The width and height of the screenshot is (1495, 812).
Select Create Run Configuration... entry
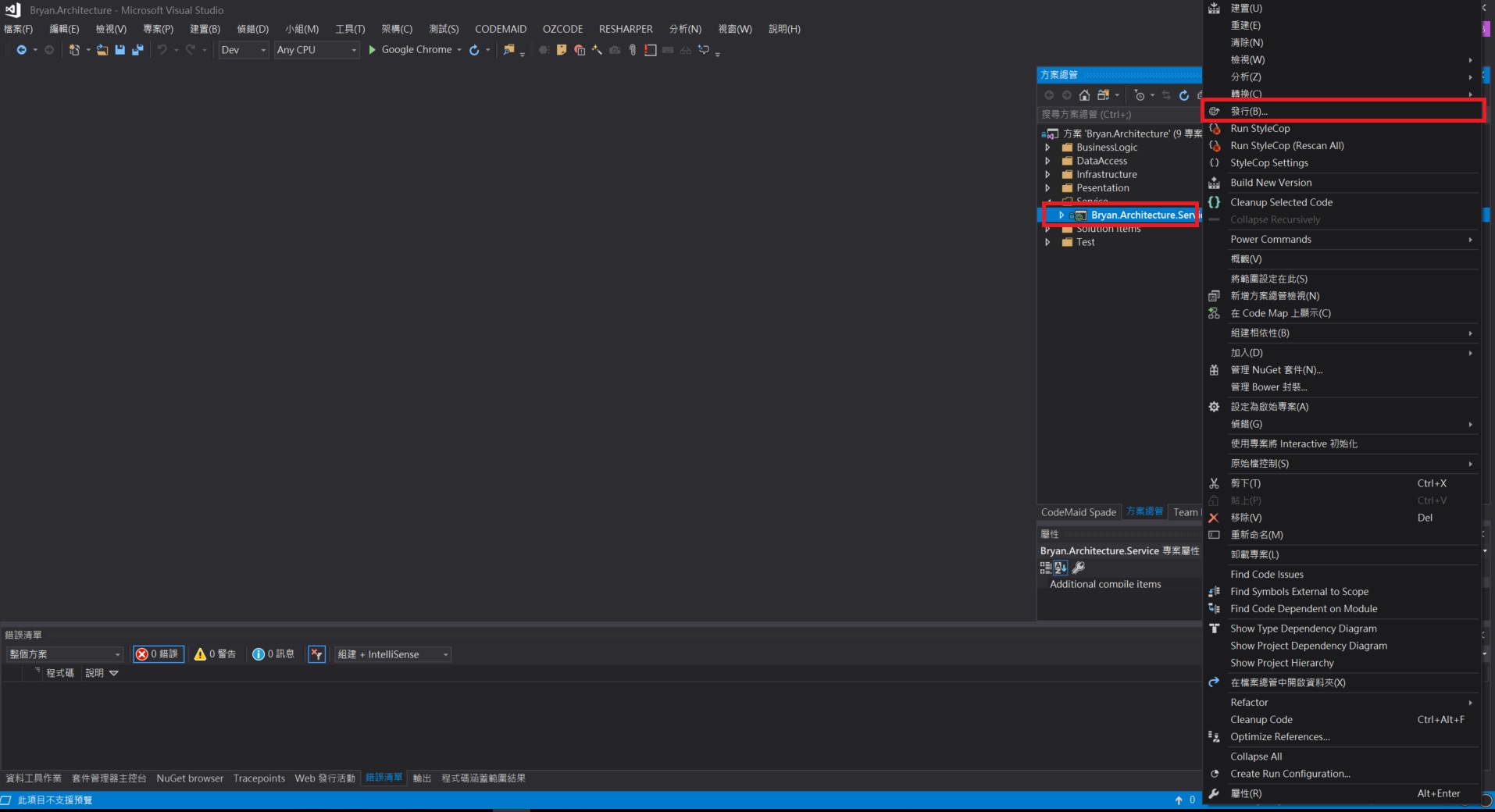[1343, 774]
